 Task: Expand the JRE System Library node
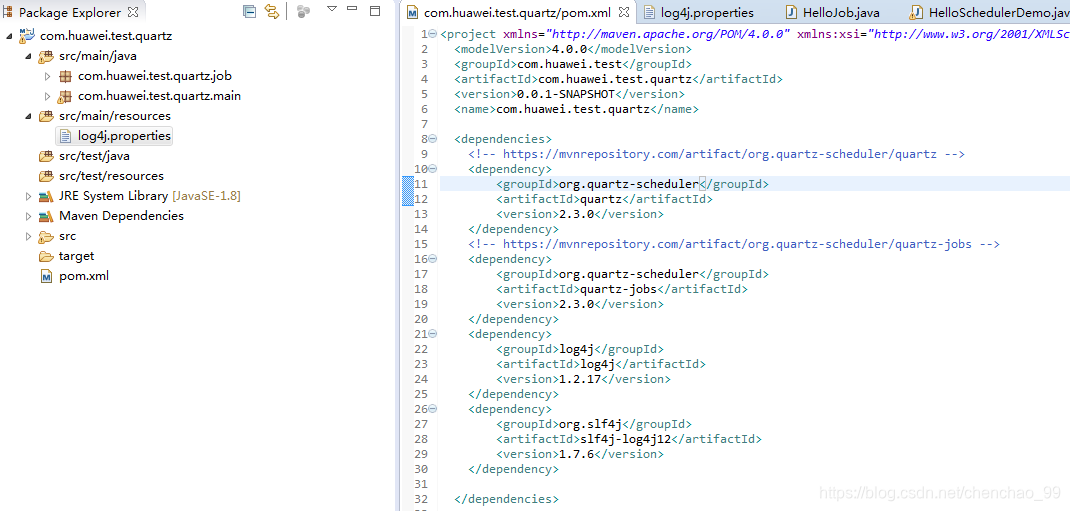(x=28, y=196)
